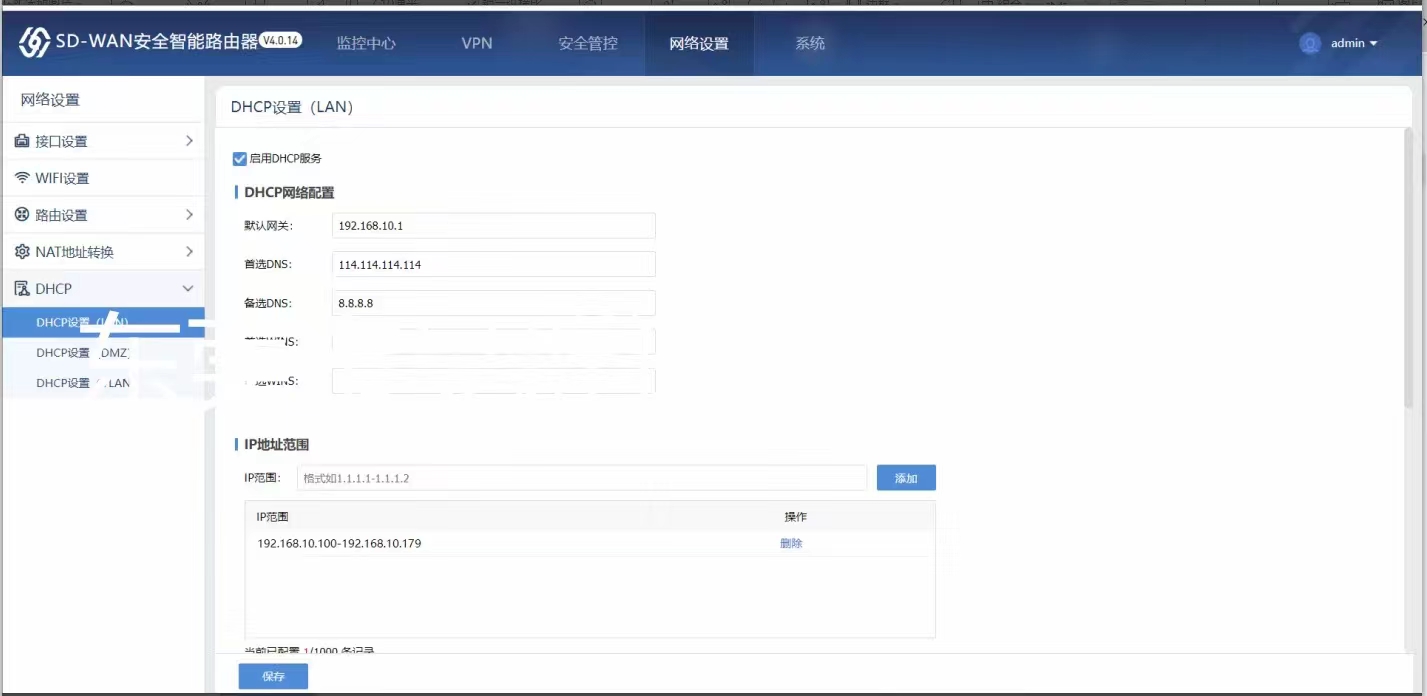Click the SD-WAN logo icon
This screenshot has width=1427, height=696.
(34, 43)
